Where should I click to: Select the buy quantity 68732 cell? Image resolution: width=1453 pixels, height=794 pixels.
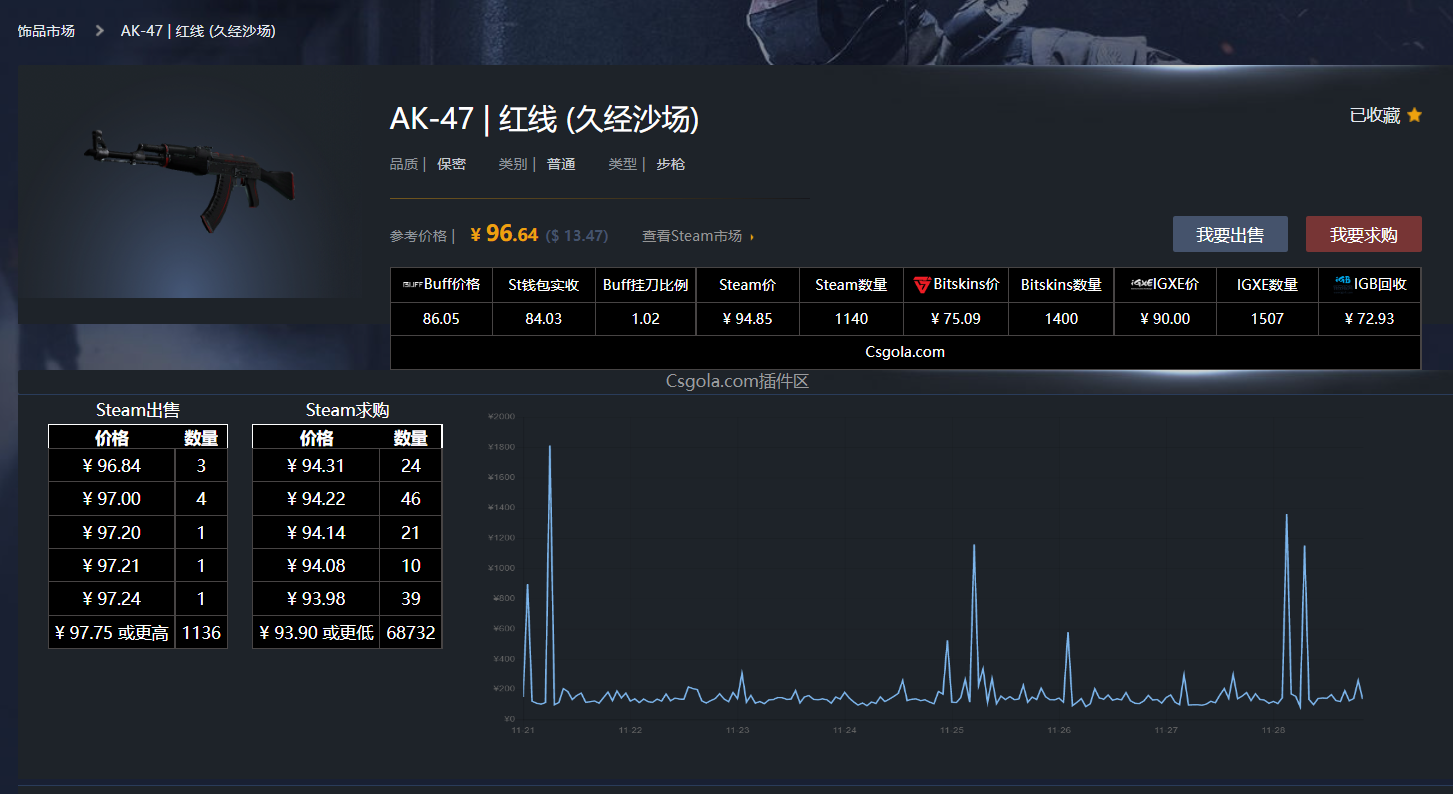[x=411, y=632]
